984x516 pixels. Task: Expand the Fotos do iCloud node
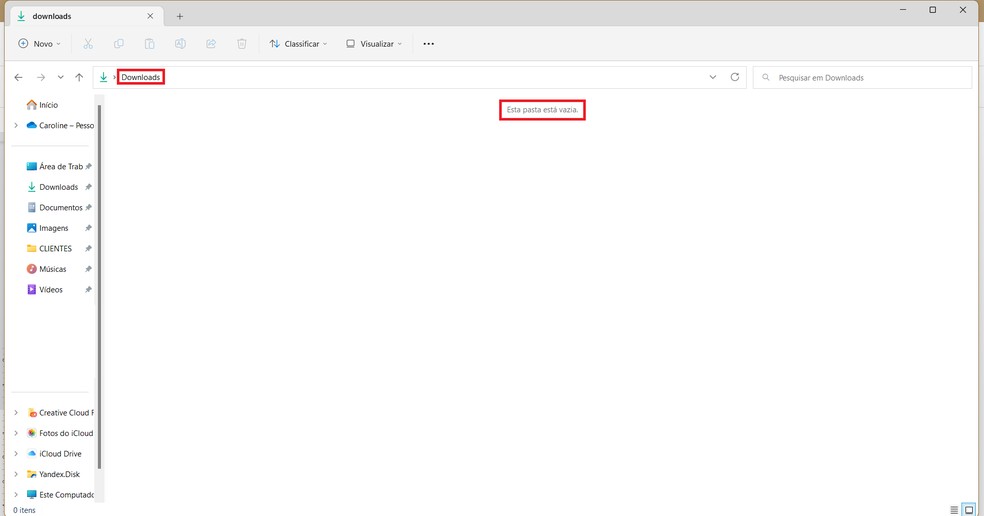pyautogui.click(x=16, y=433)
